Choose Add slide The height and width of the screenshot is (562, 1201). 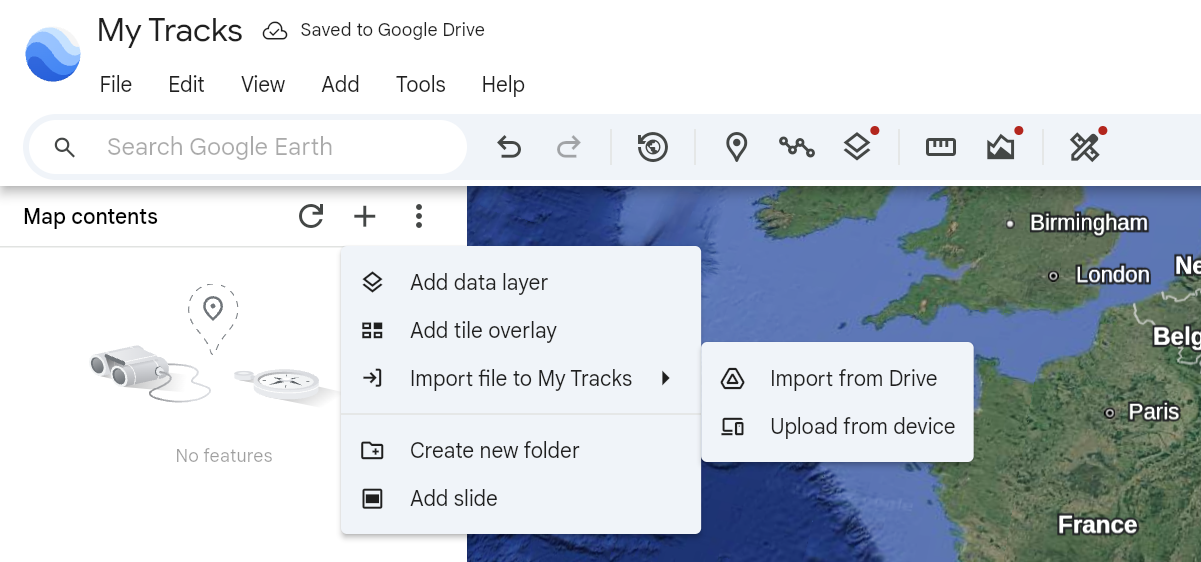(520, 498)
